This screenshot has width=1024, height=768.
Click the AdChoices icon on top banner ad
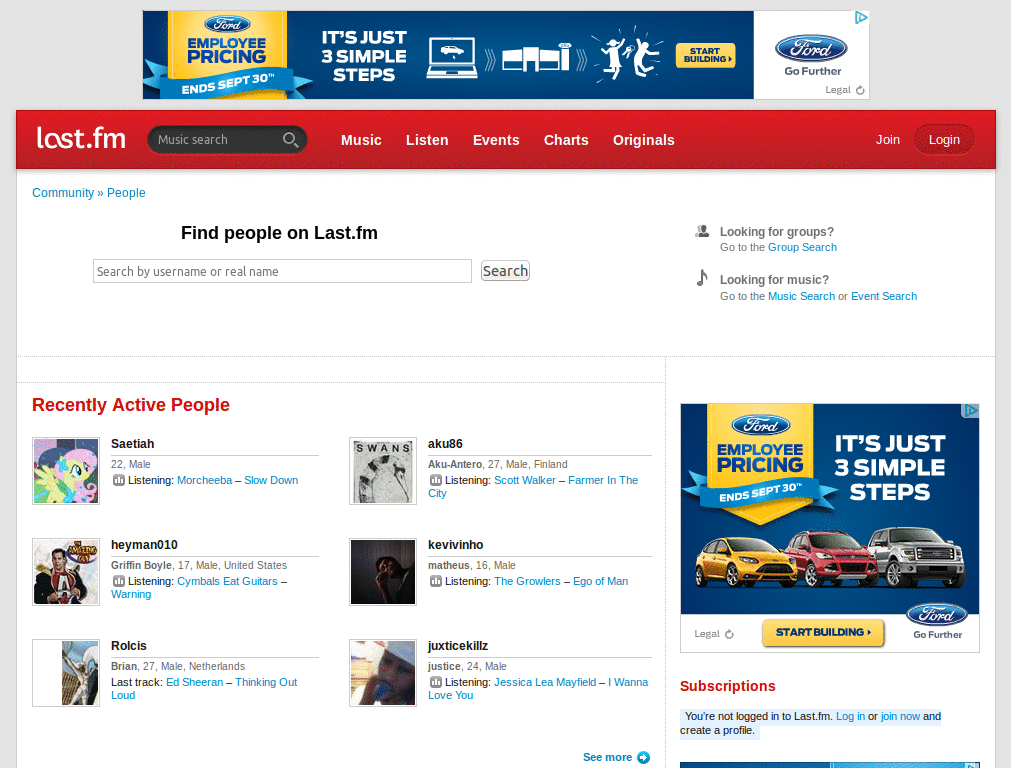(861, 18)
